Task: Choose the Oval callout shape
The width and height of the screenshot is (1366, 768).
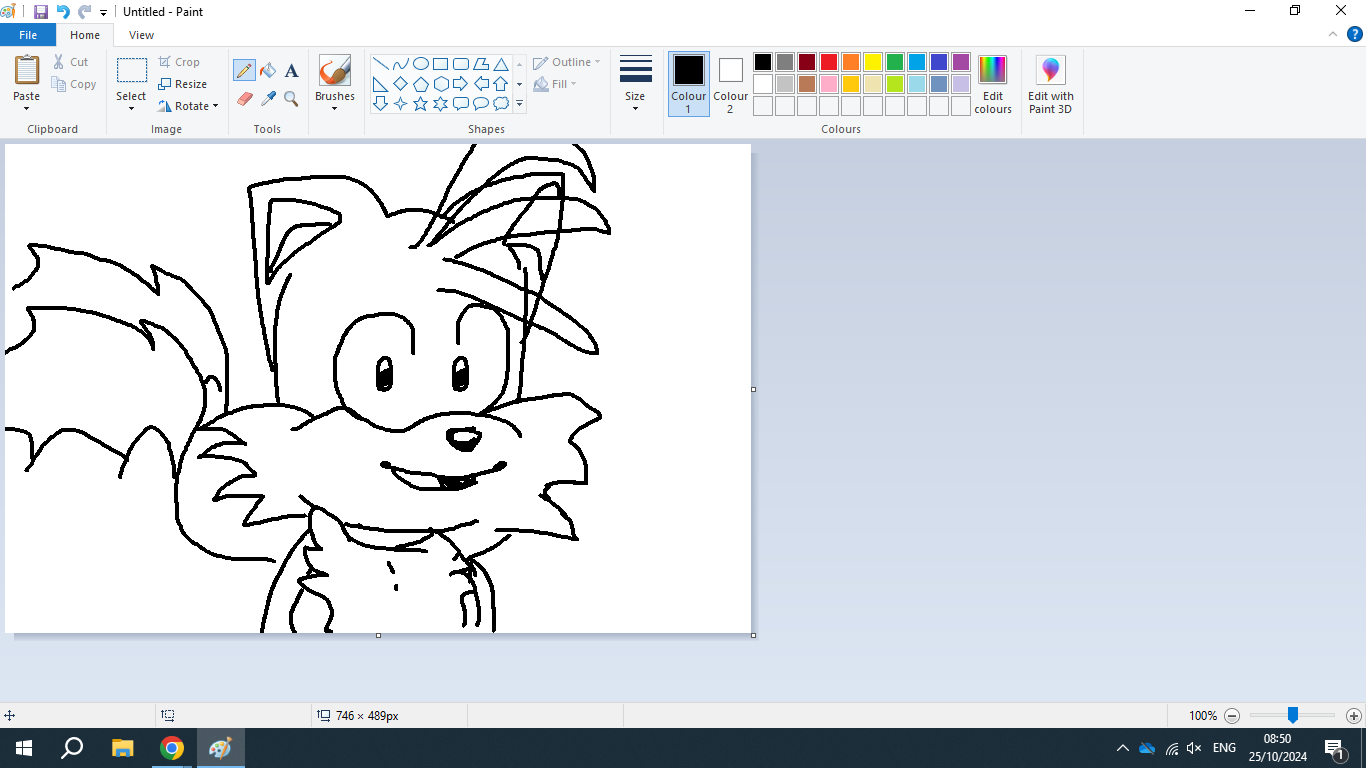Action: 481,103
